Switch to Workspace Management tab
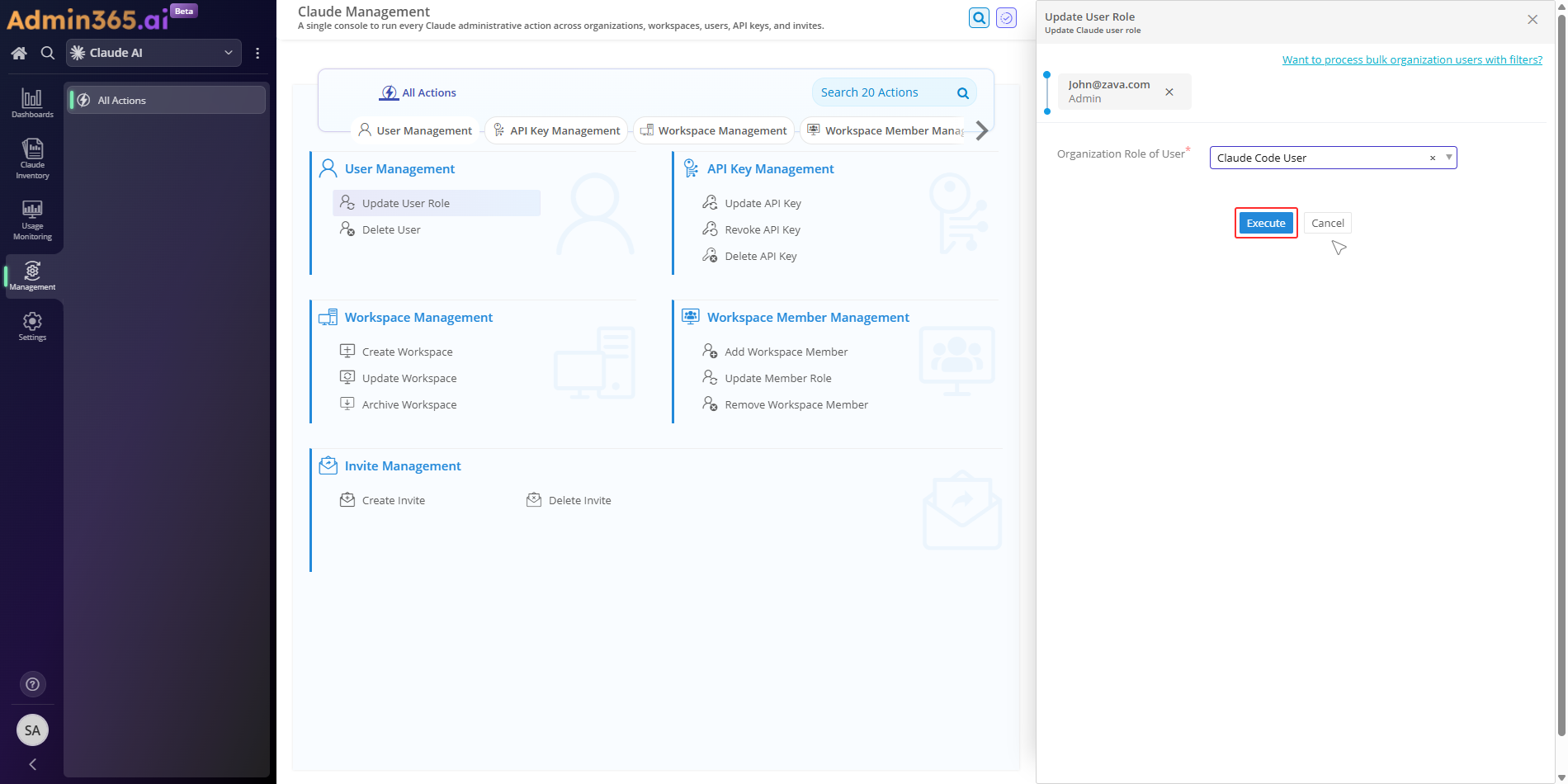The height and width of the screenshot is (784, 1568). tap(714, 130)
